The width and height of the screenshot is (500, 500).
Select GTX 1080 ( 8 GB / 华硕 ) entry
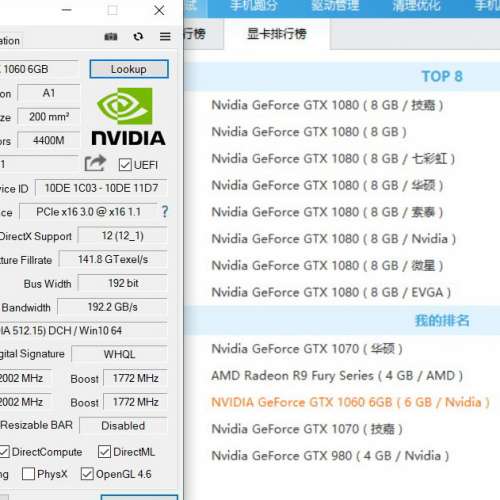click(x=327, y=185)
